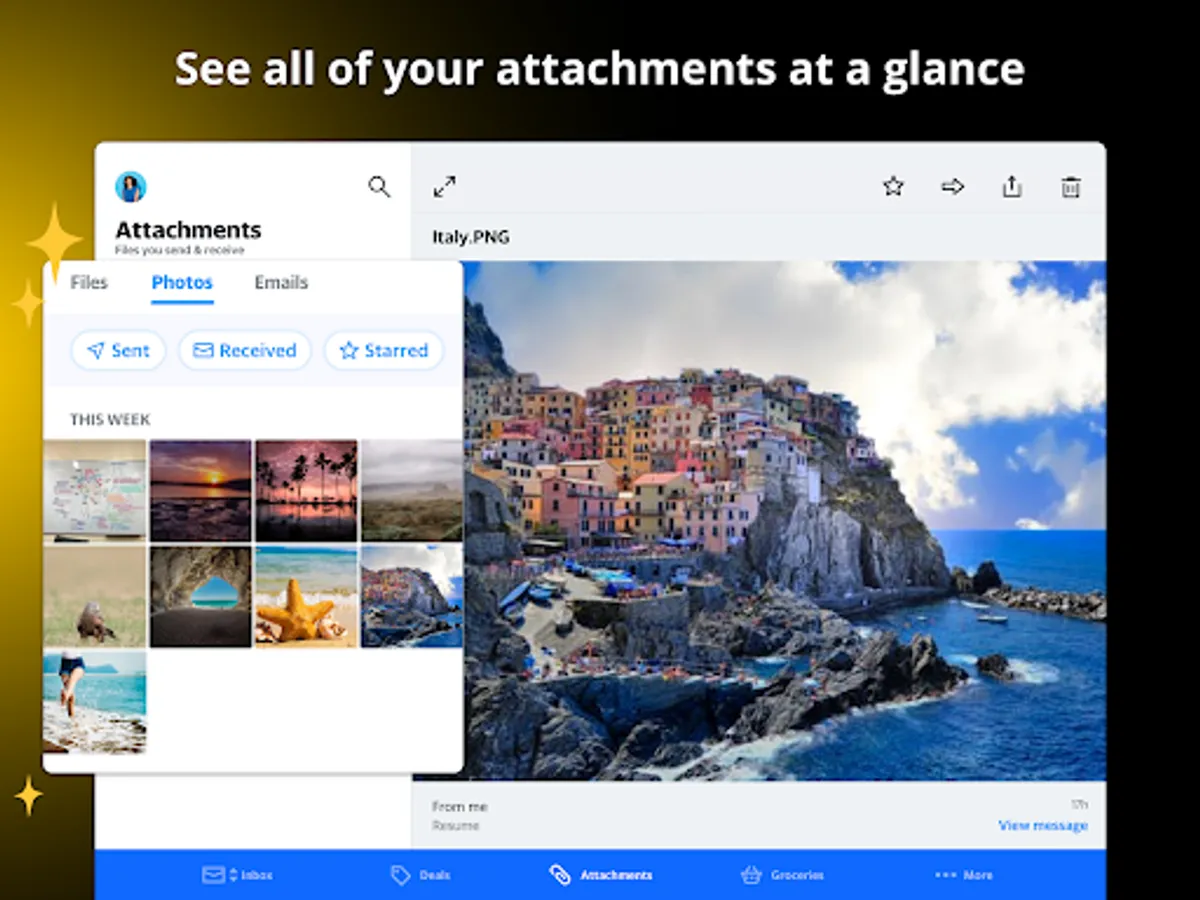The height and width of the screenshot is (900, 1200).
Task: Open the palm trees sunset thumbnail
Action: [x=306, y=491]
